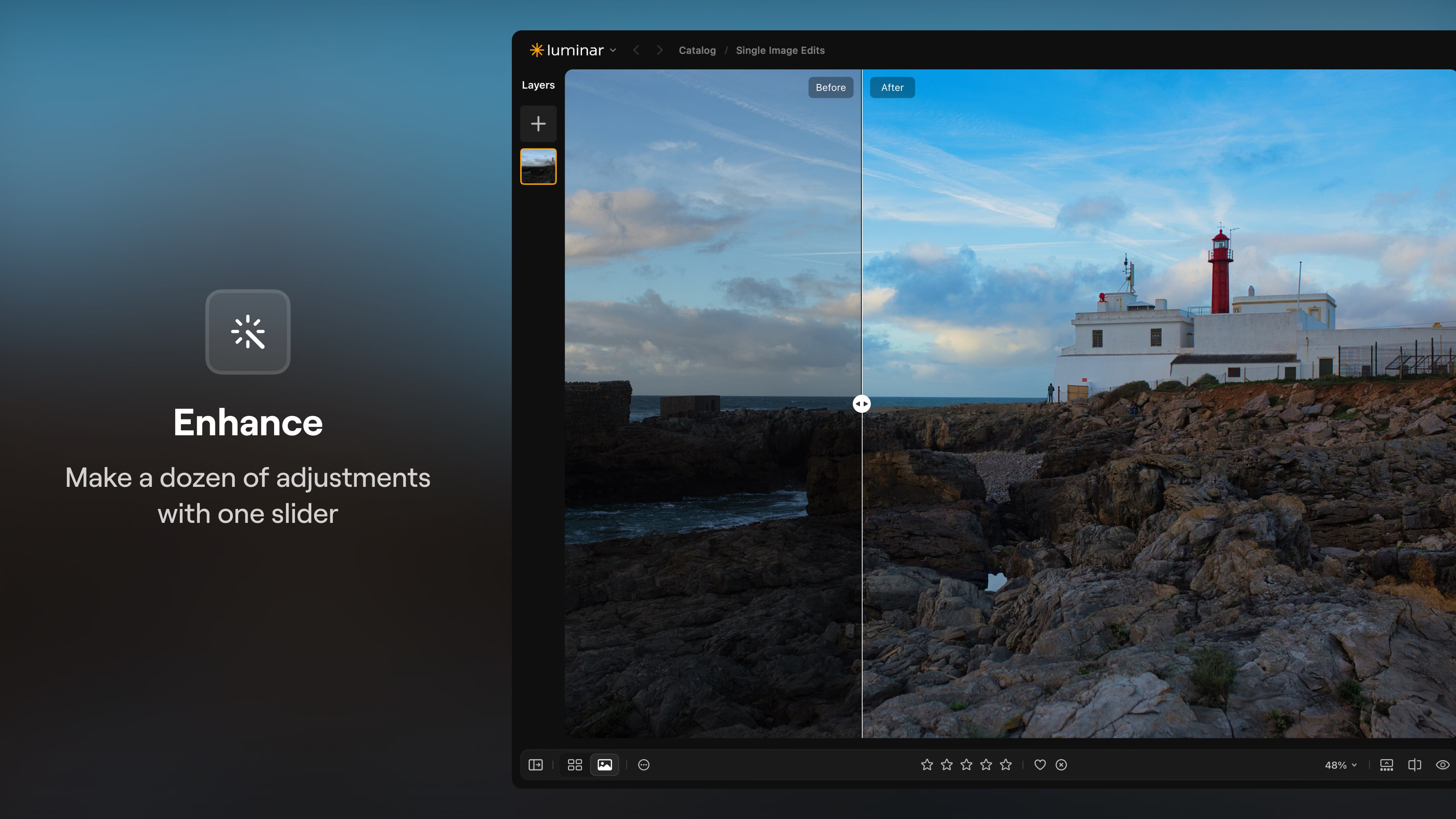This screenshot has width=1456, height=819.
Task: Select the lighthouse layer thumbnail
Action: pyautogui.click(x=538, y=167)
